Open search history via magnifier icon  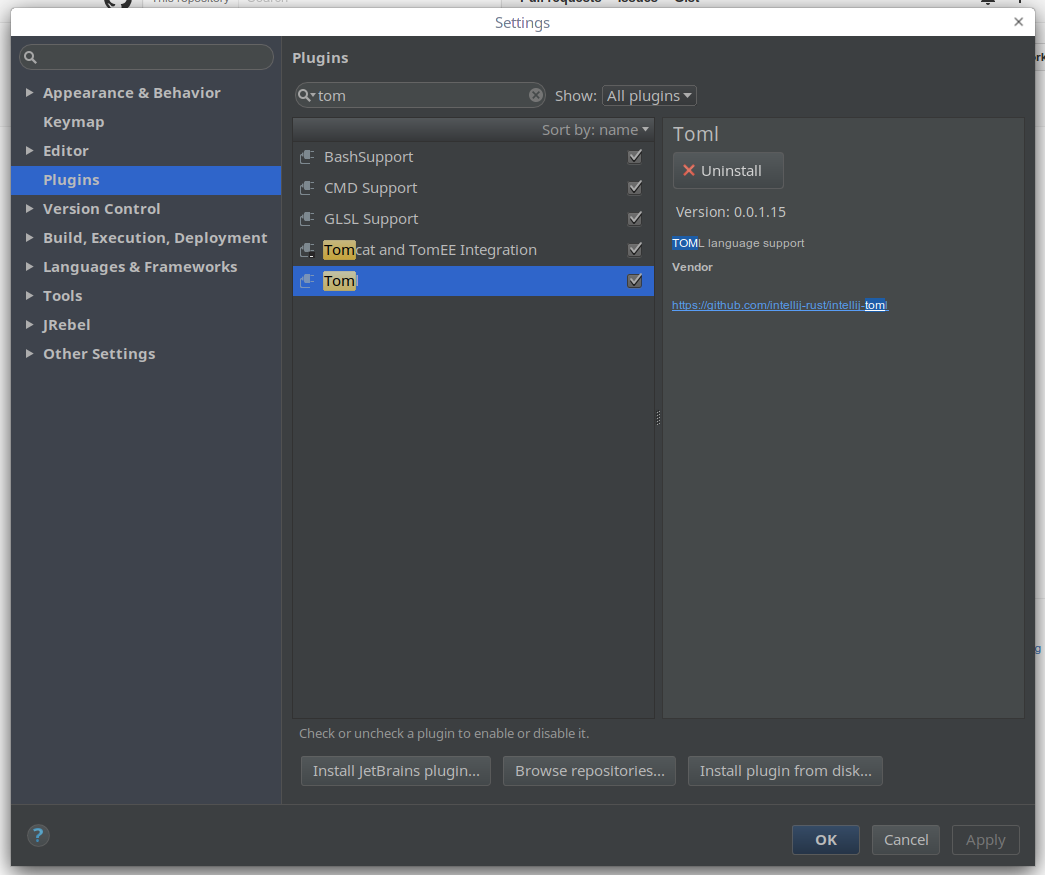pyautogui.click(x=306, y=95)
